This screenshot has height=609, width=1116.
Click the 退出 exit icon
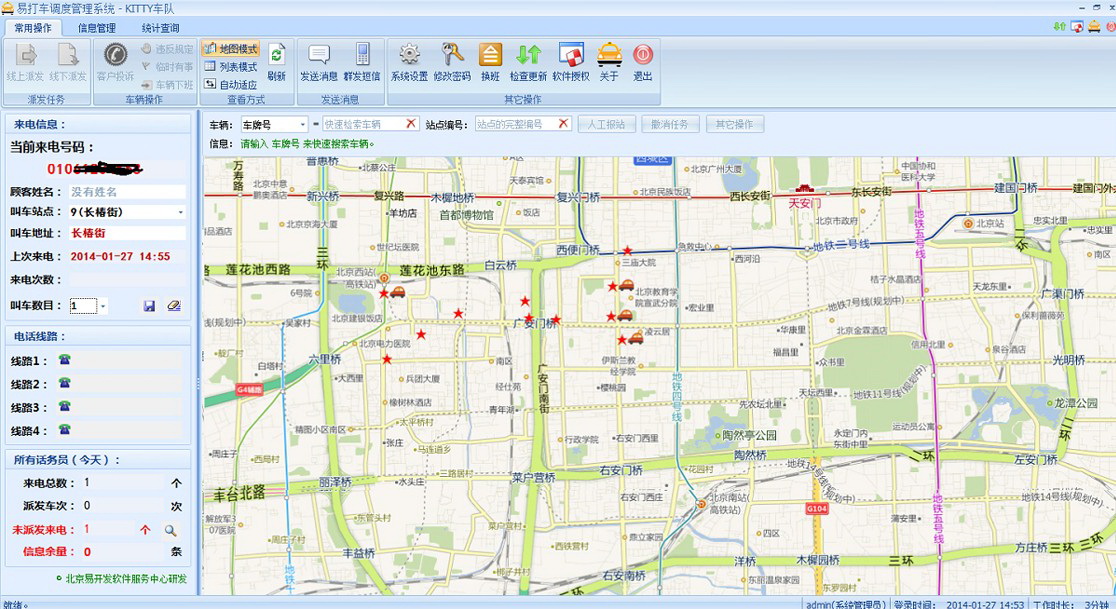point(643,55)
